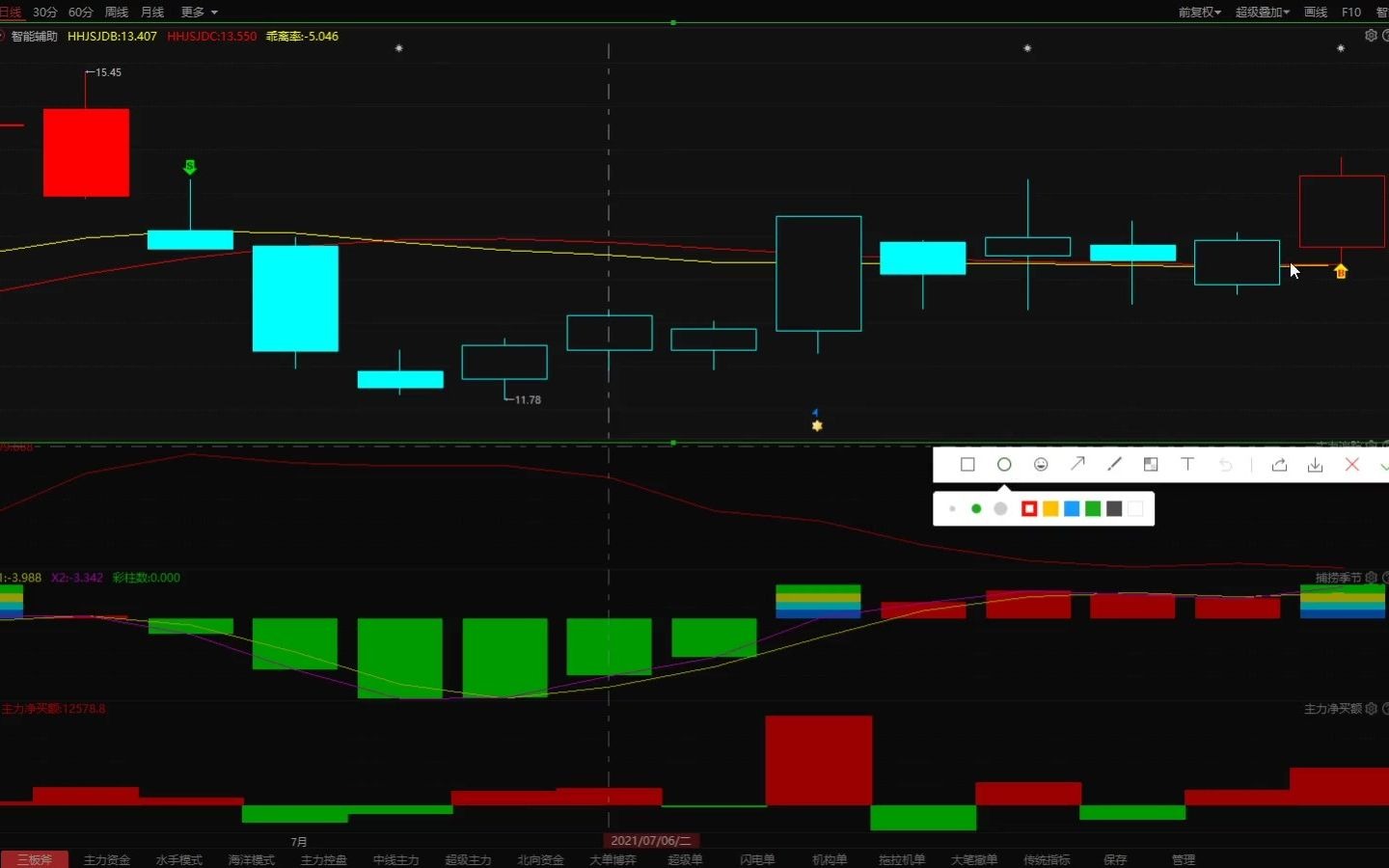The height and width of the screenshot is (868, 1389).
Task: Save the screenshot via download icon
Action: (x=1315, y=465)
